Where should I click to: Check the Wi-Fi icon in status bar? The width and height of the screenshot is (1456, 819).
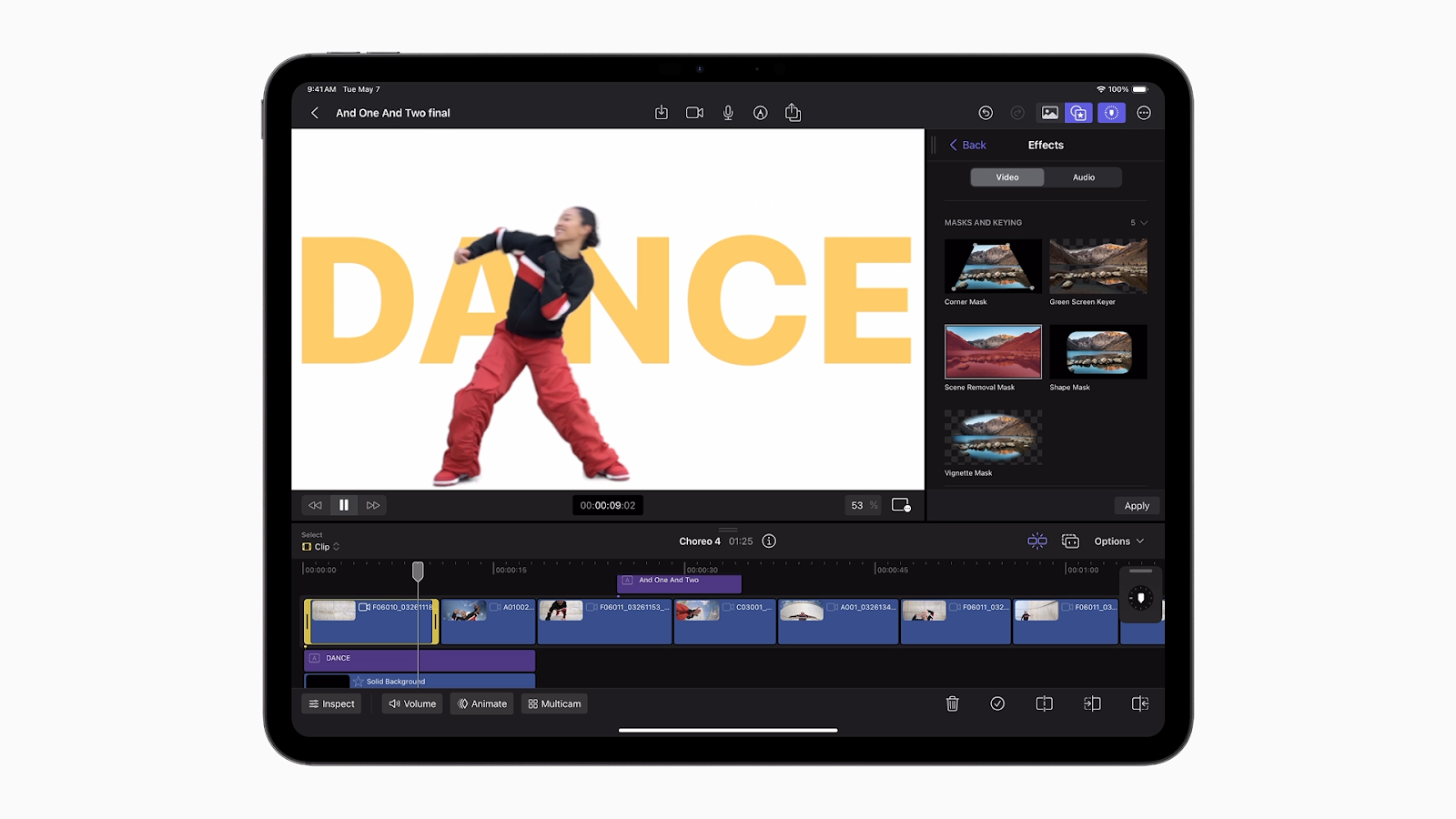click(1100, 89)
